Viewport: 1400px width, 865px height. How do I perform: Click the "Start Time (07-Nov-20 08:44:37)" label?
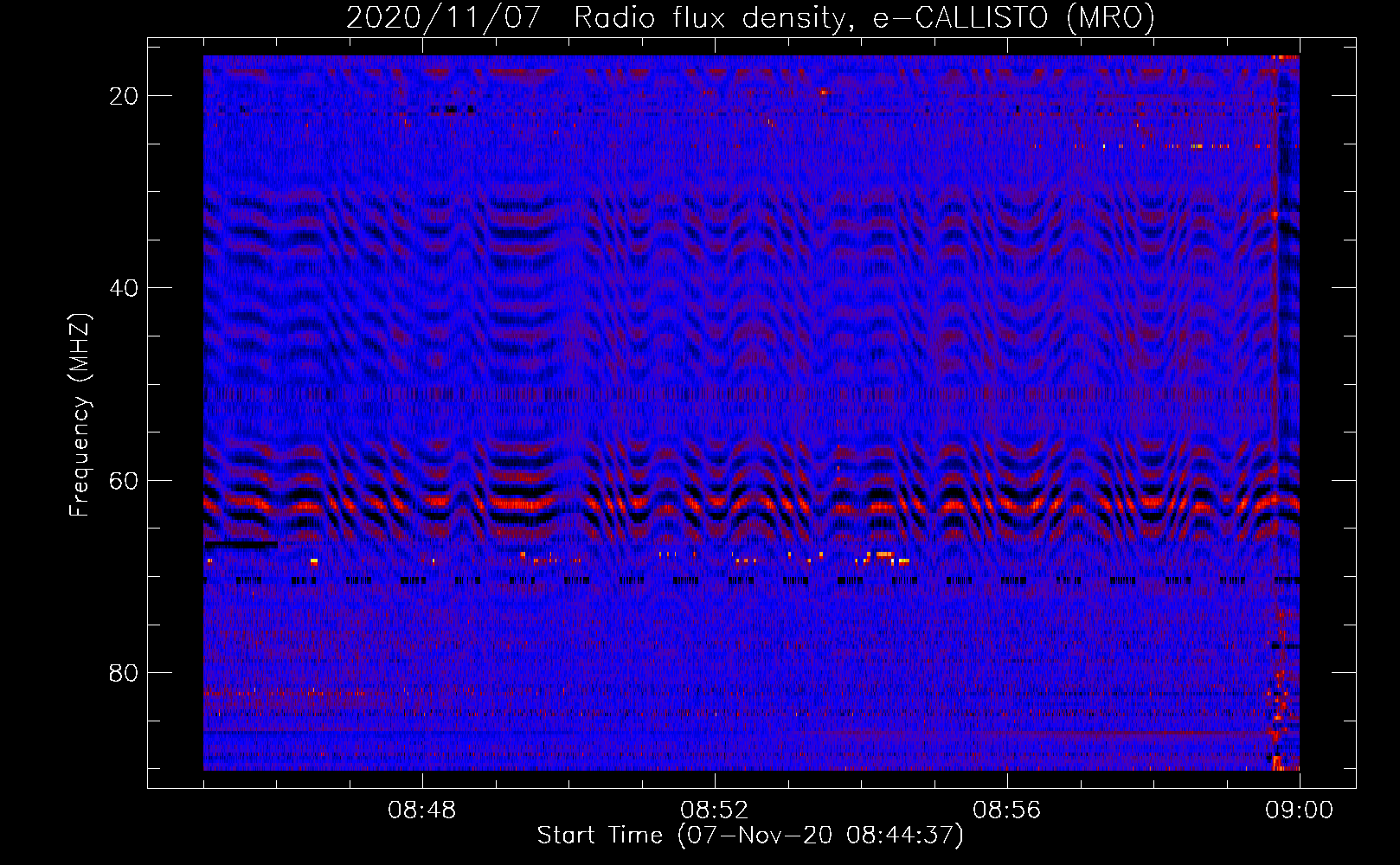(x=750, y=836)
